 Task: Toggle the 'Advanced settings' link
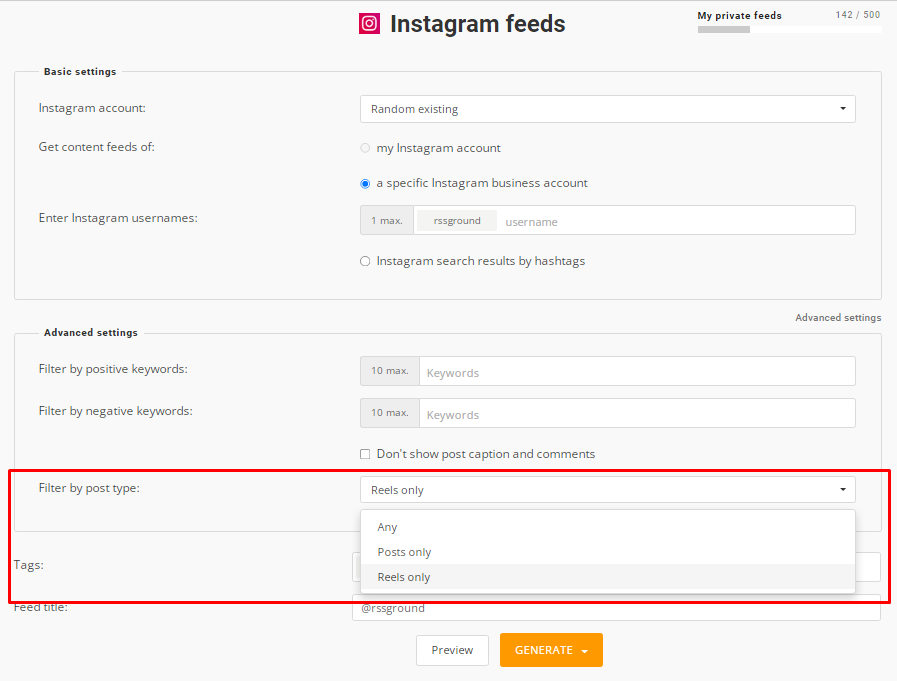pos(838,318)
